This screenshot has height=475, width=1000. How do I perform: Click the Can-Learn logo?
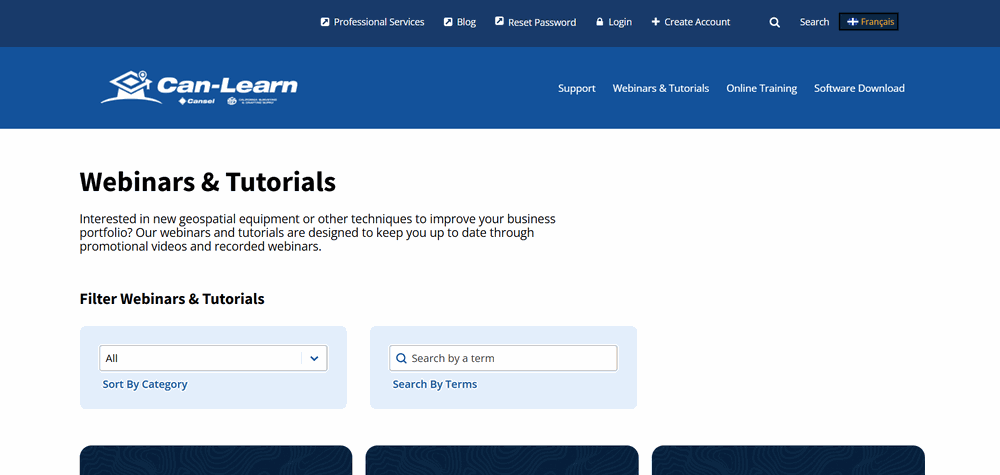coord(199,88)
